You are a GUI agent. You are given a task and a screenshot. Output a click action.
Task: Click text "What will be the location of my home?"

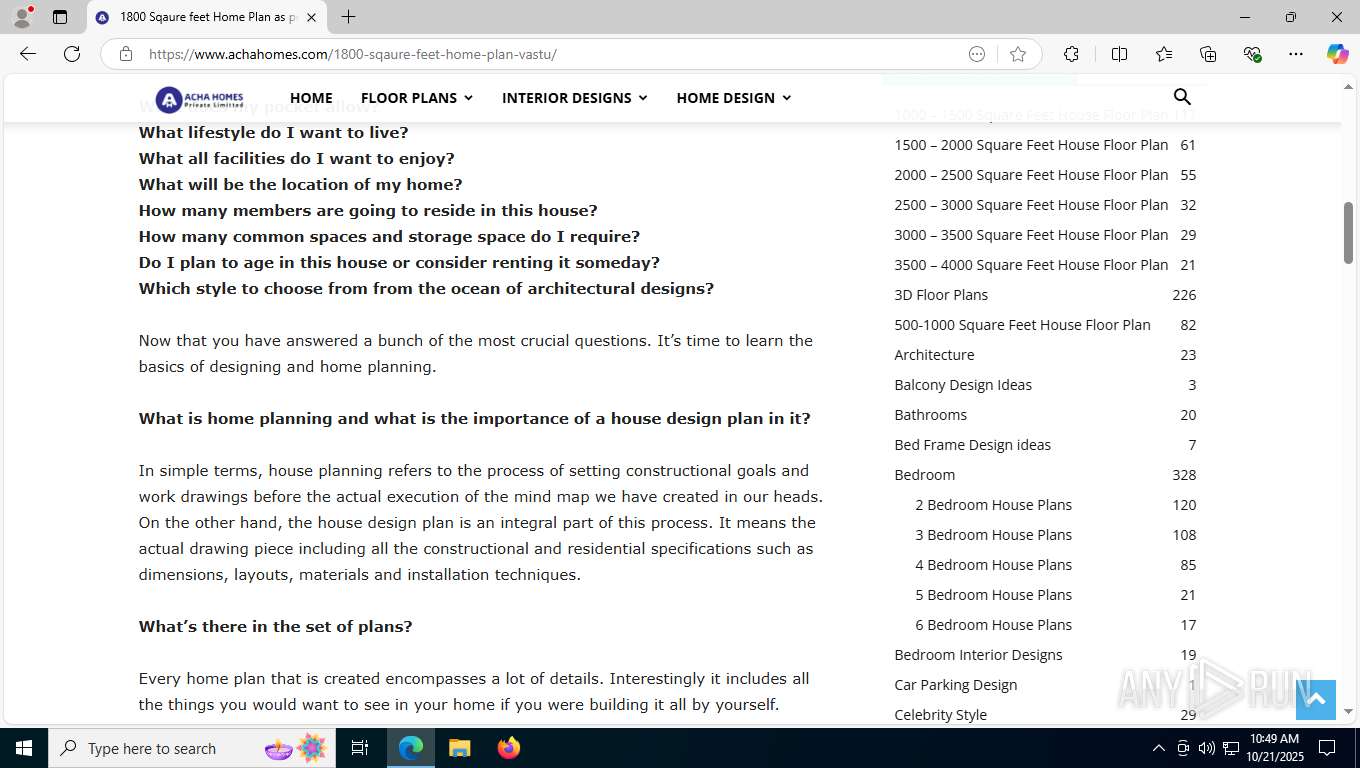300,185
